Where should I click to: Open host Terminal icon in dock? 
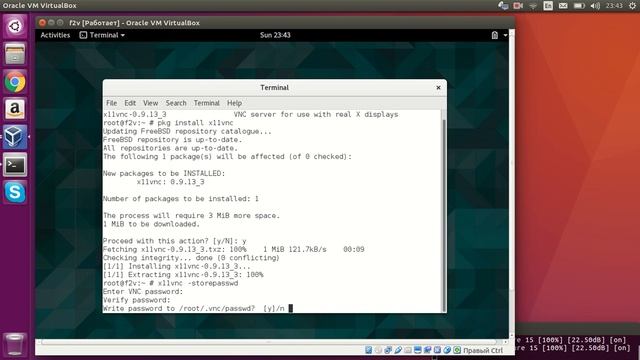click(x=15, y=165)
